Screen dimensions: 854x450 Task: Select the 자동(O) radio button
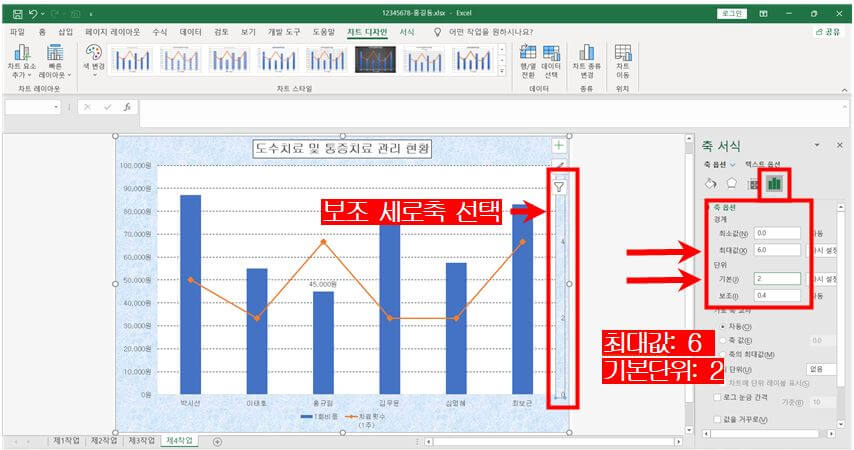click(723, 326)
